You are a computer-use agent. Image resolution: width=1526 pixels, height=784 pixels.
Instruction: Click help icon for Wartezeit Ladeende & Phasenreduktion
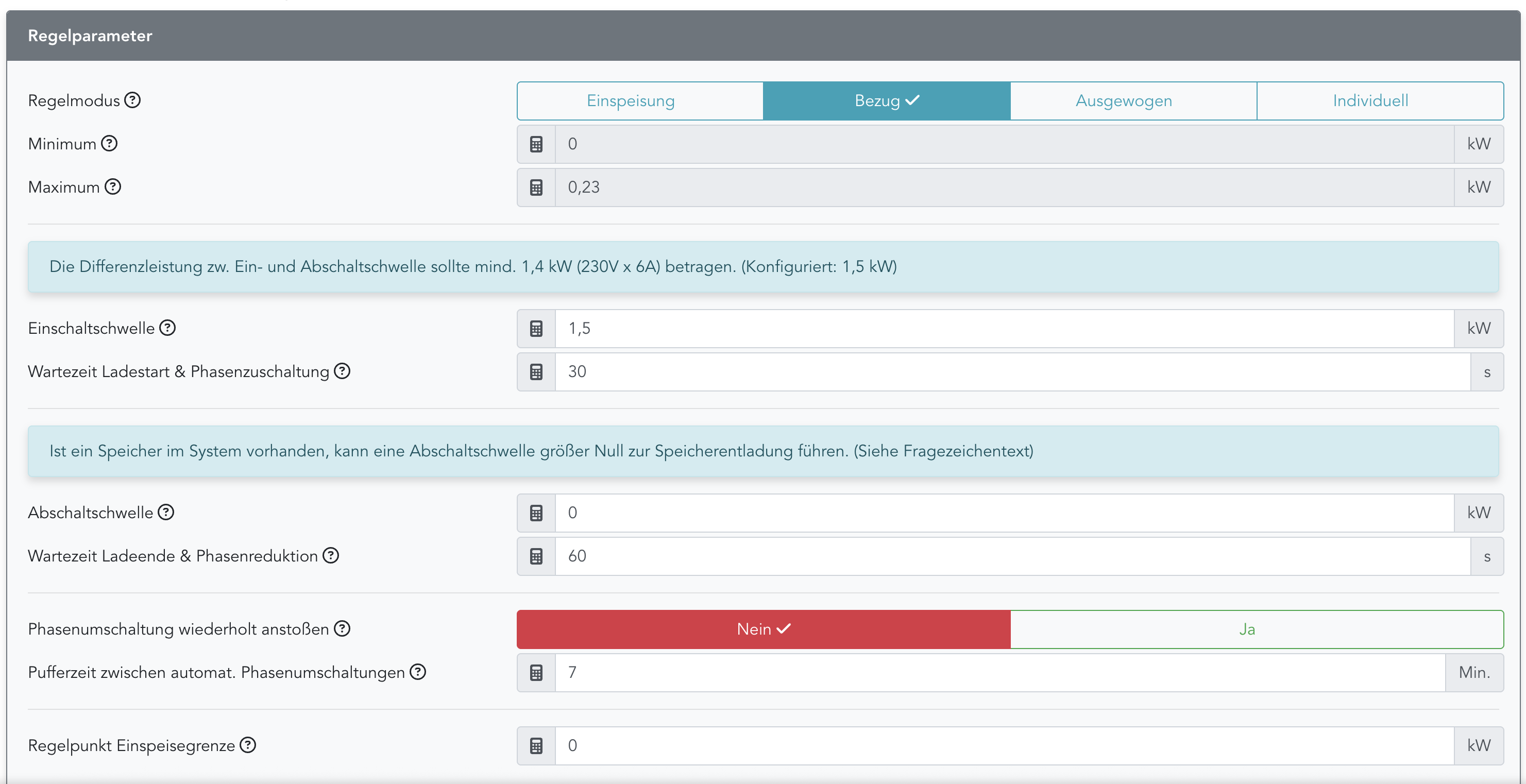(331, 555)
